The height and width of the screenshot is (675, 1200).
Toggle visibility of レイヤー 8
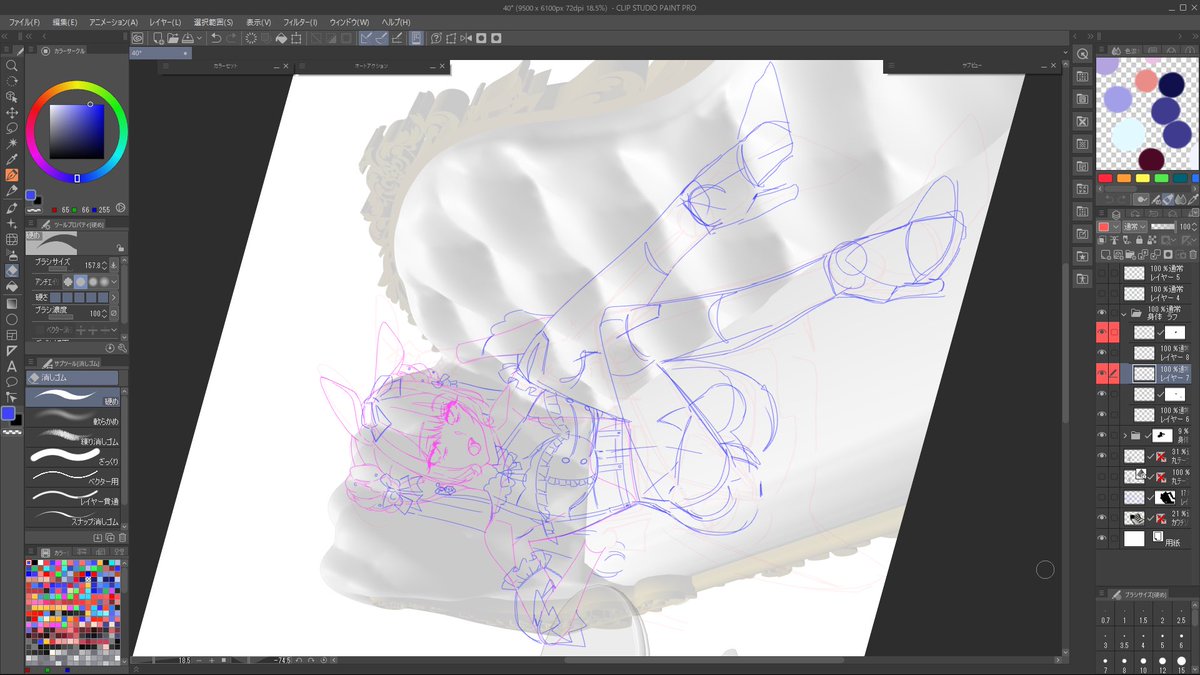pos(1102,353)
